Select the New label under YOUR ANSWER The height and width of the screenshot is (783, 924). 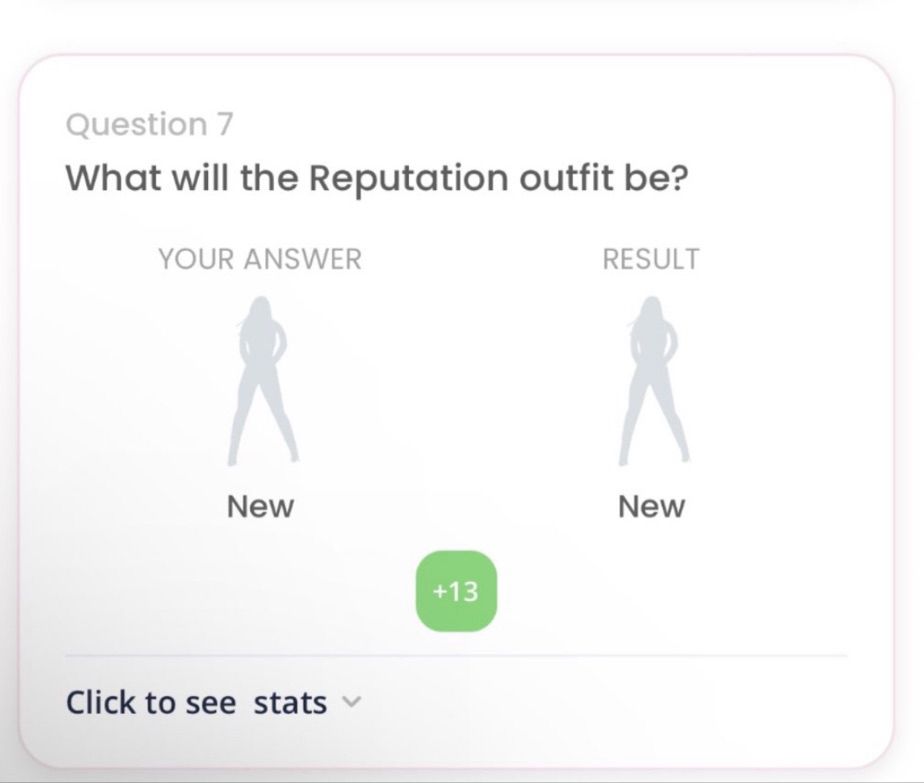[x=260, y=506]
